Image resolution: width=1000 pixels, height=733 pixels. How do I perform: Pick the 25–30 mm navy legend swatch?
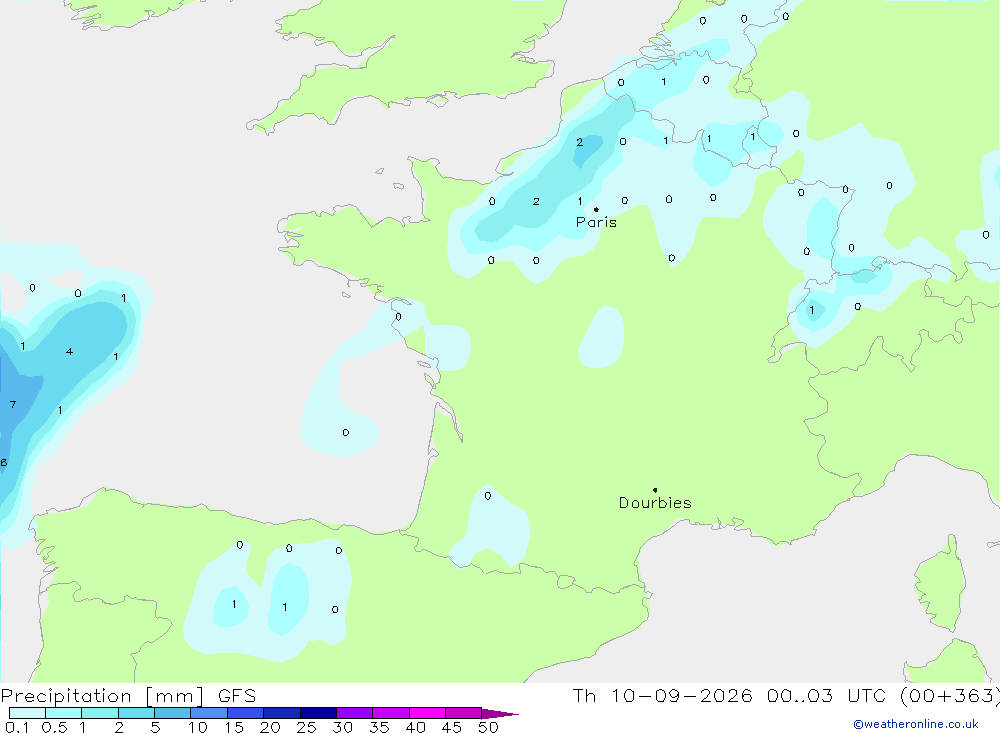[318, 713]
